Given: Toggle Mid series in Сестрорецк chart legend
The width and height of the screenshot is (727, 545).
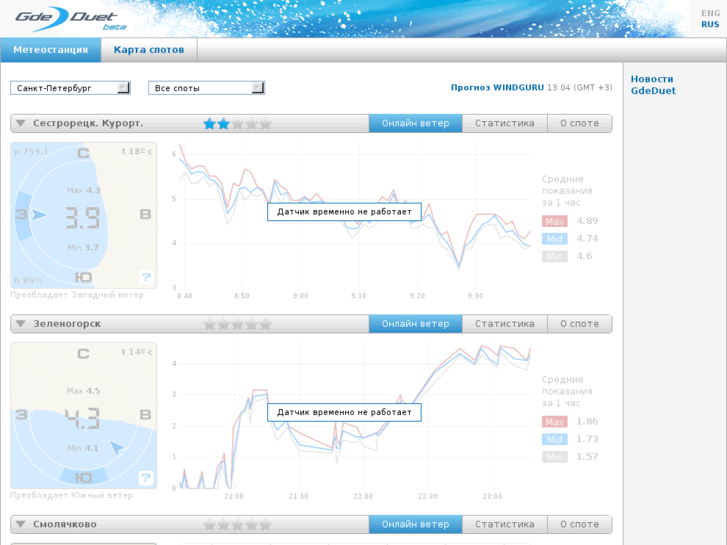Looking at the screenshot, I should coord(555,239).
